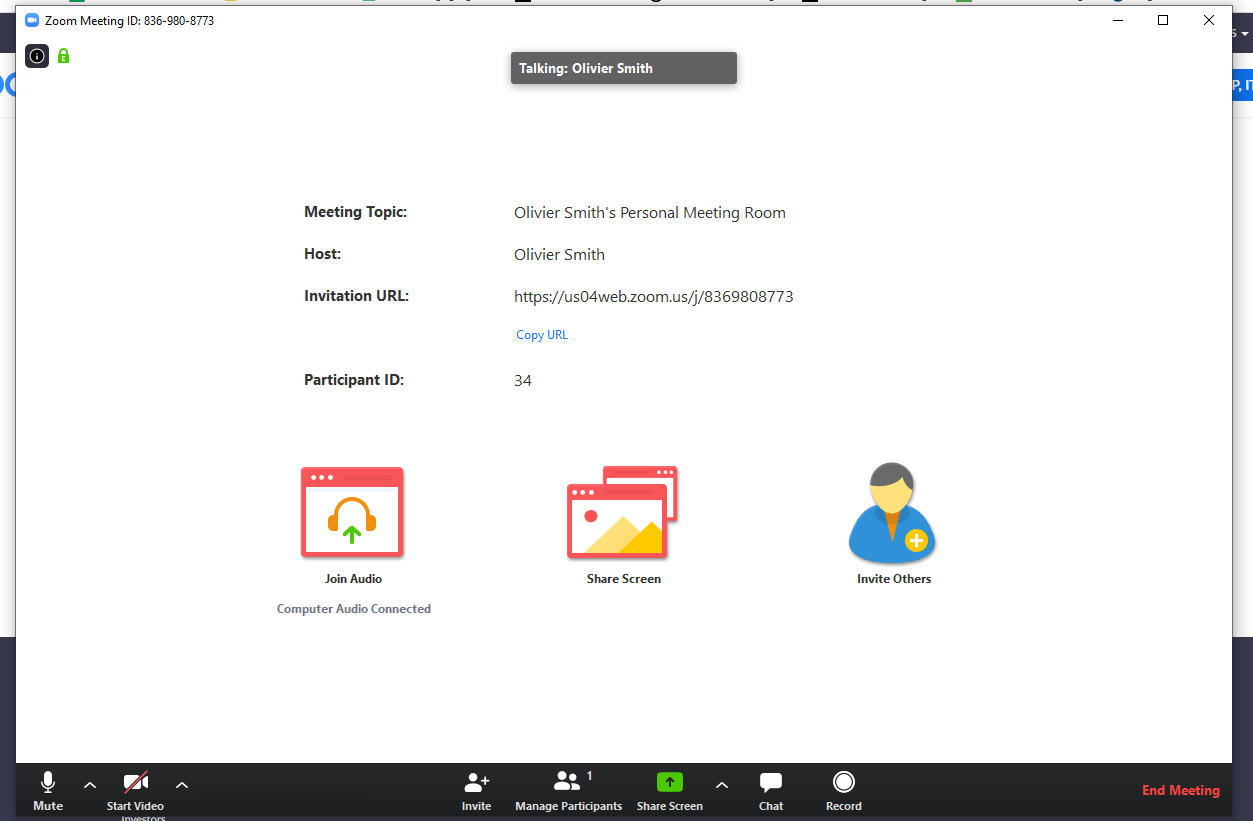Expand audio options arrow next to Mute

(90, 785)
